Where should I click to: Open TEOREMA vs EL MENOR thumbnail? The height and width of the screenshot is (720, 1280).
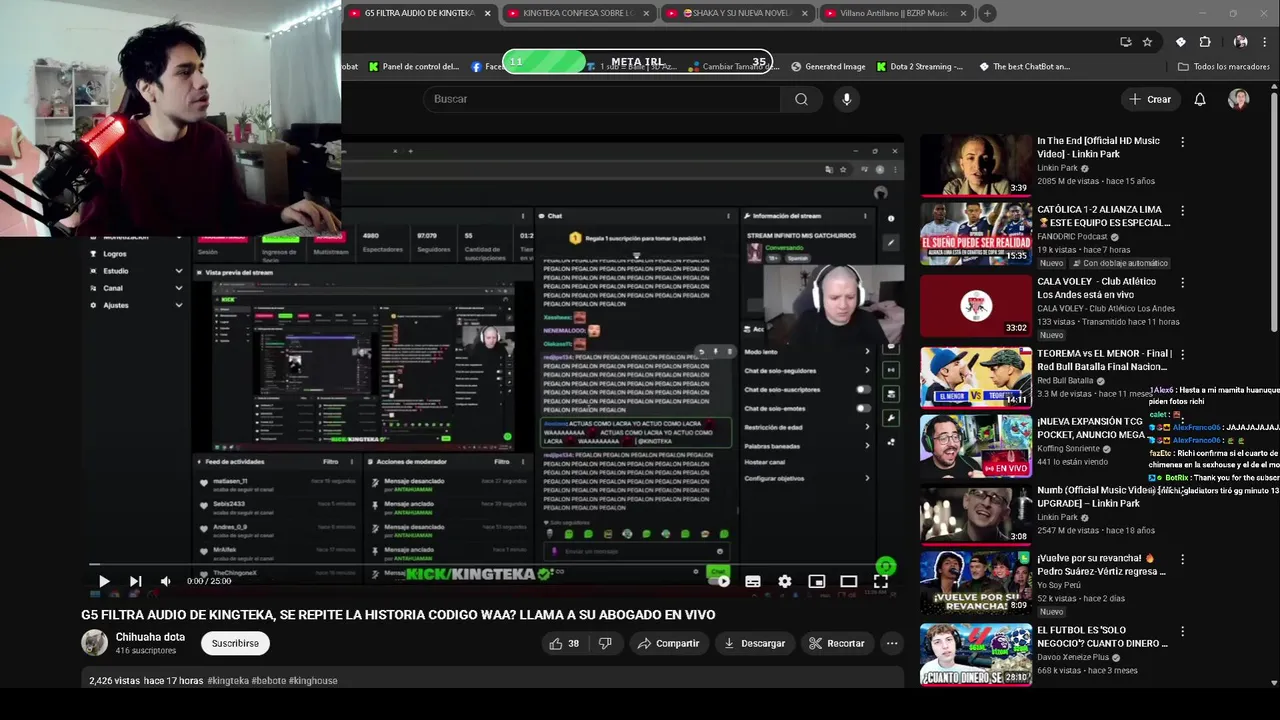click(x=976, y=377)
